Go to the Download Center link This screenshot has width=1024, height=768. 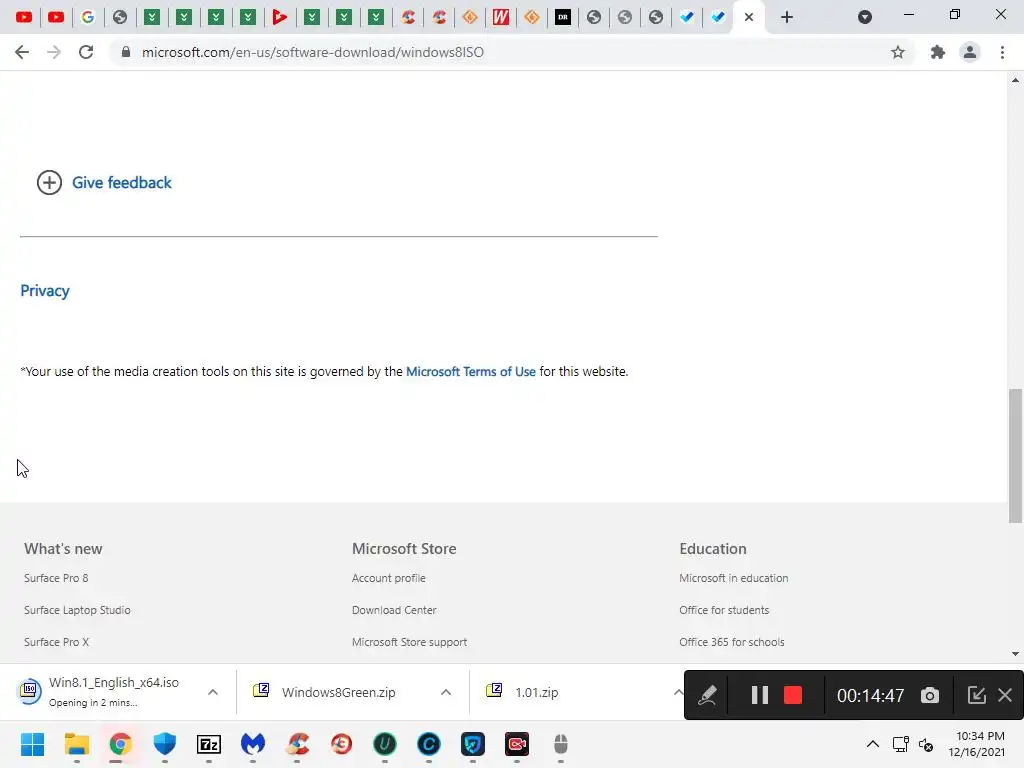[x=394, y=610]
